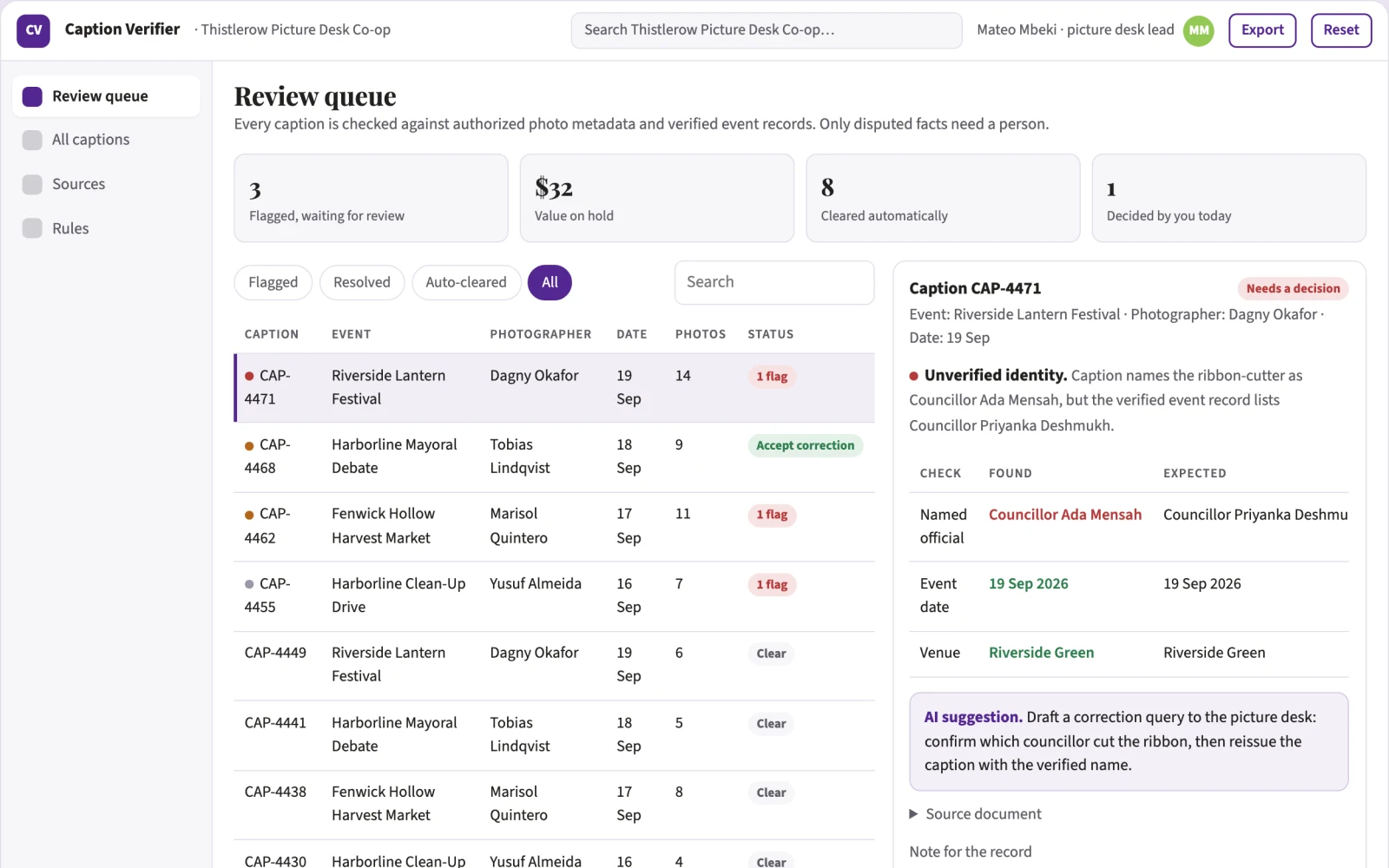Click the orange status dot on CAP-4468

[x=249, y=445]
